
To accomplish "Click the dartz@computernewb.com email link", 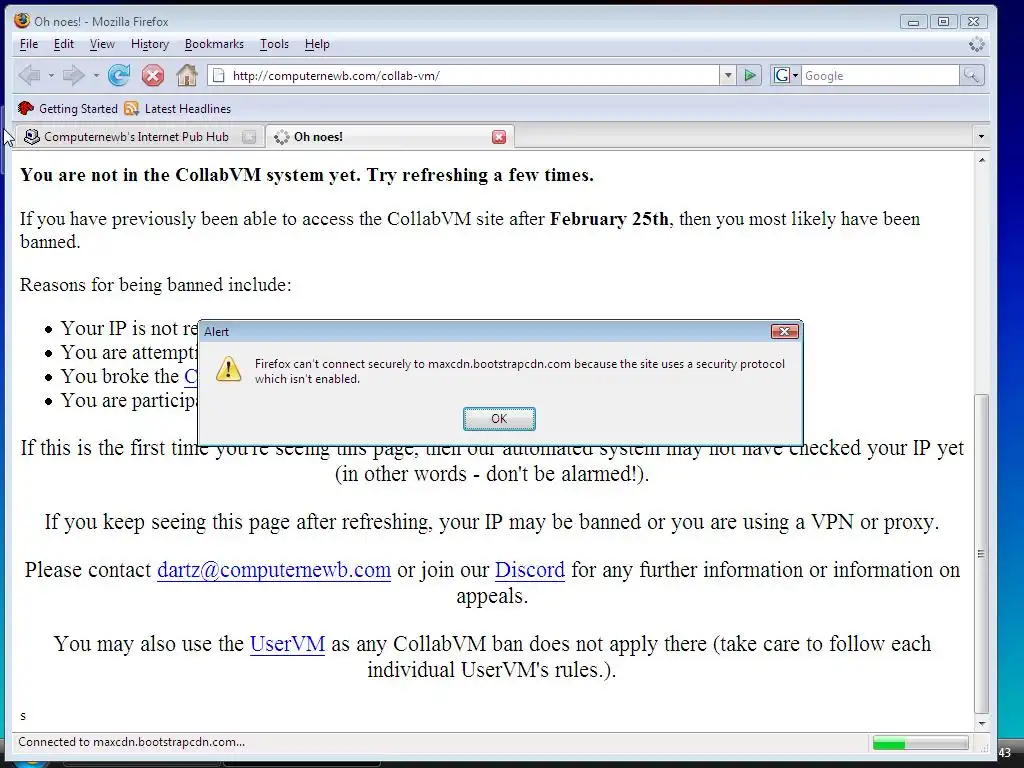I will point(274,570).
